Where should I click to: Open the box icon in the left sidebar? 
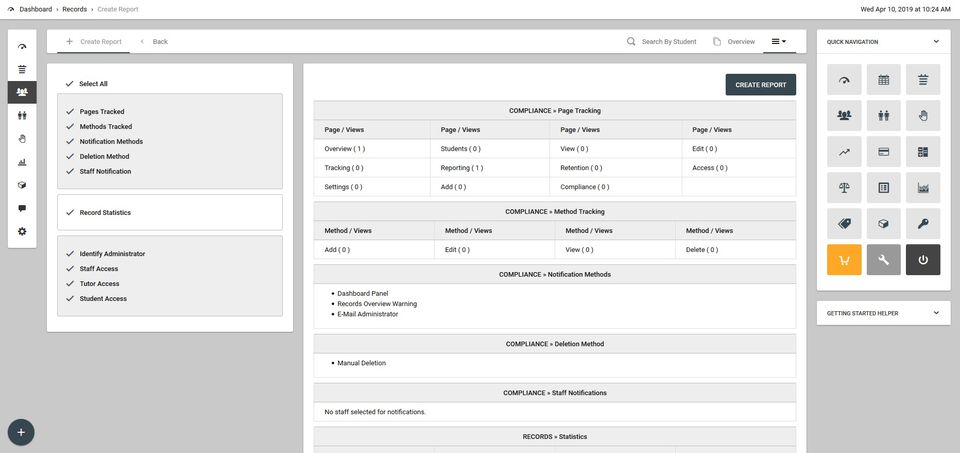coord(22,185)
